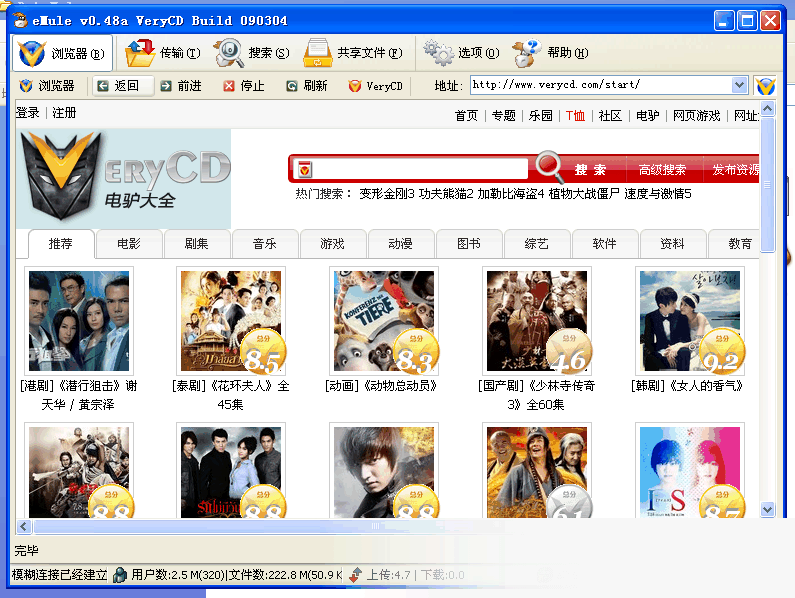
Task: Switch to the 软件 tab
Action: (x=604, y=244)
